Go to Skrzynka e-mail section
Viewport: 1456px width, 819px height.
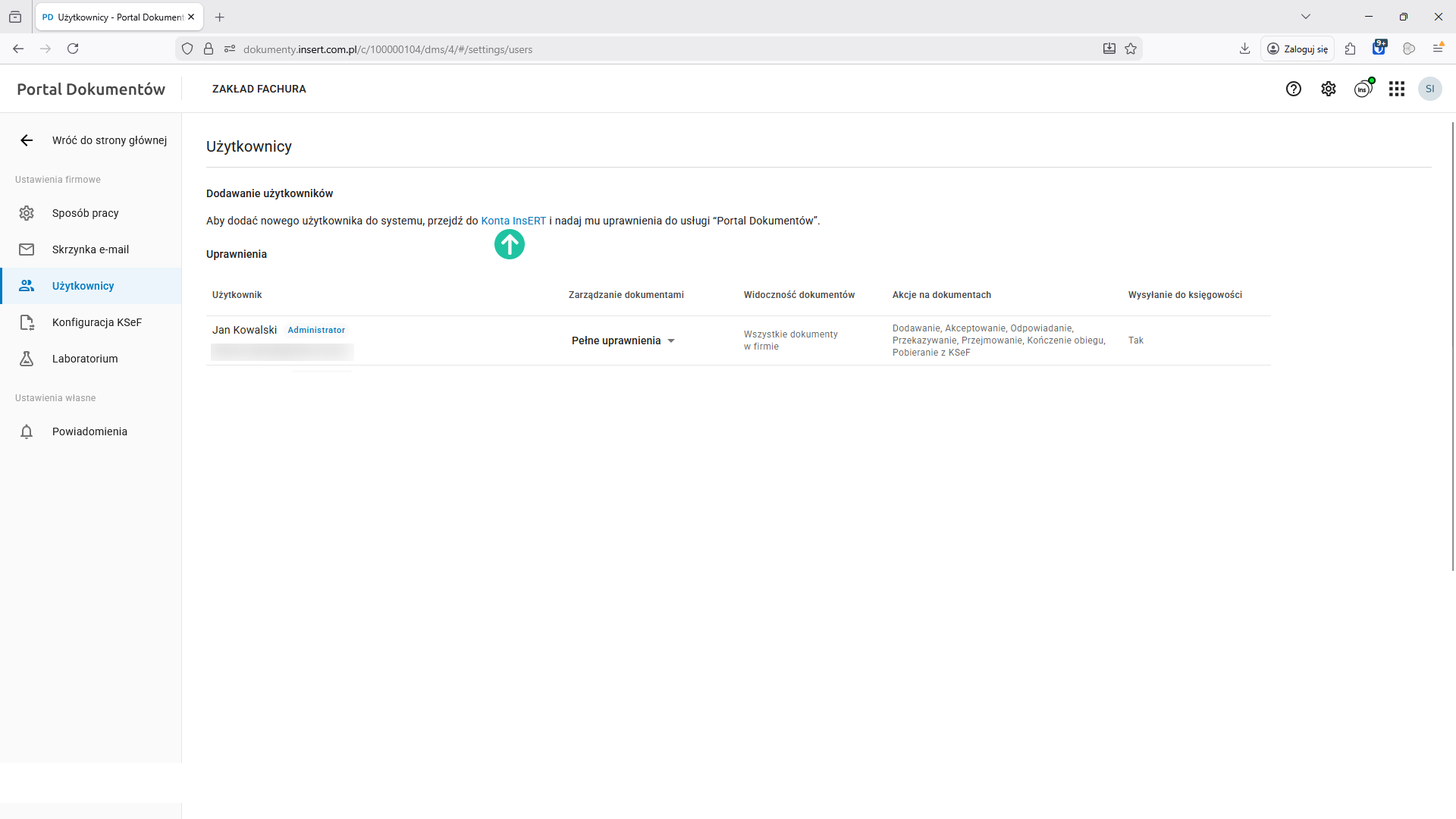pyautogui.click(x=90, y=249)
